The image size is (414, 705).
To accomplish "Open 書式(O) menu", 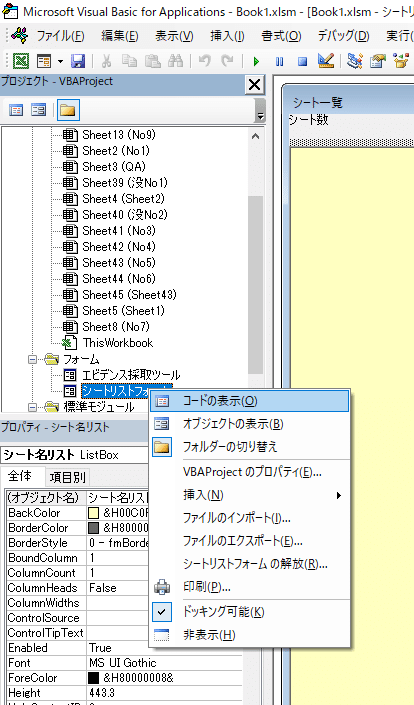I will (x=281, y=36).
